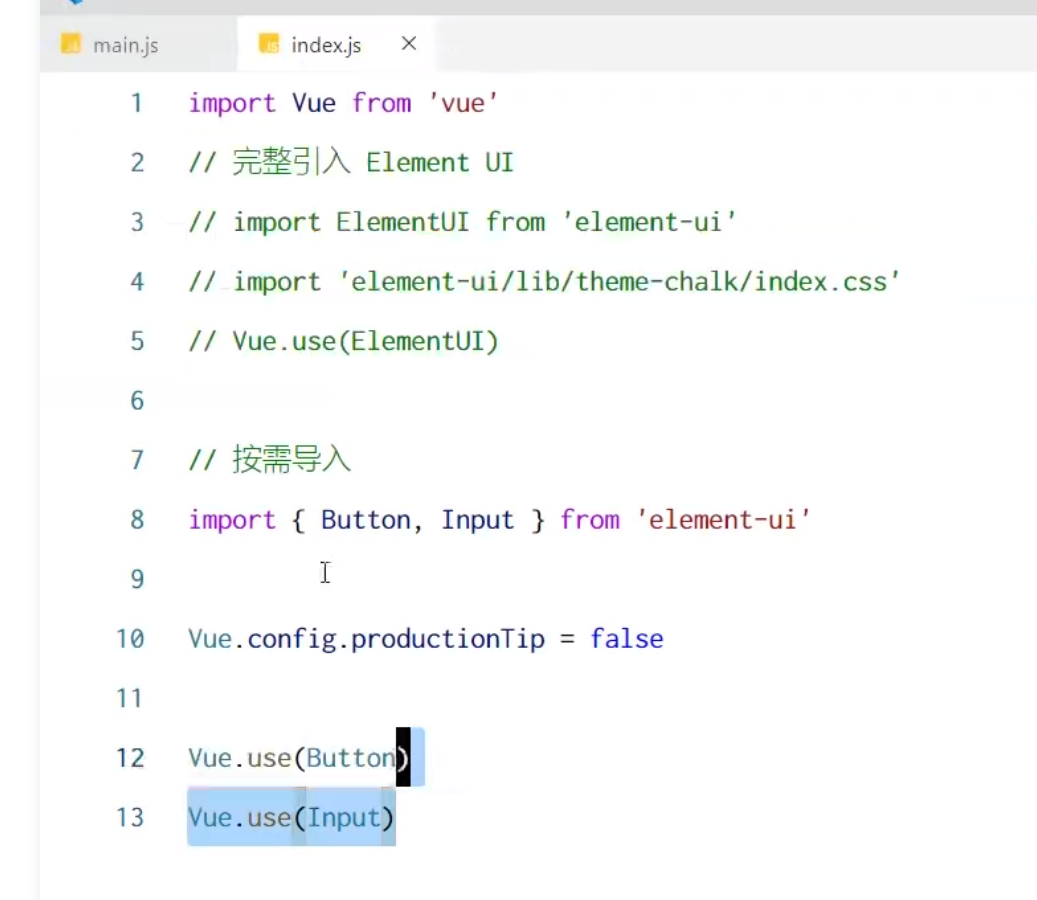Click line number 12 in the gutter
Screen dimensions: 1037x900
[x=130, y=758]
